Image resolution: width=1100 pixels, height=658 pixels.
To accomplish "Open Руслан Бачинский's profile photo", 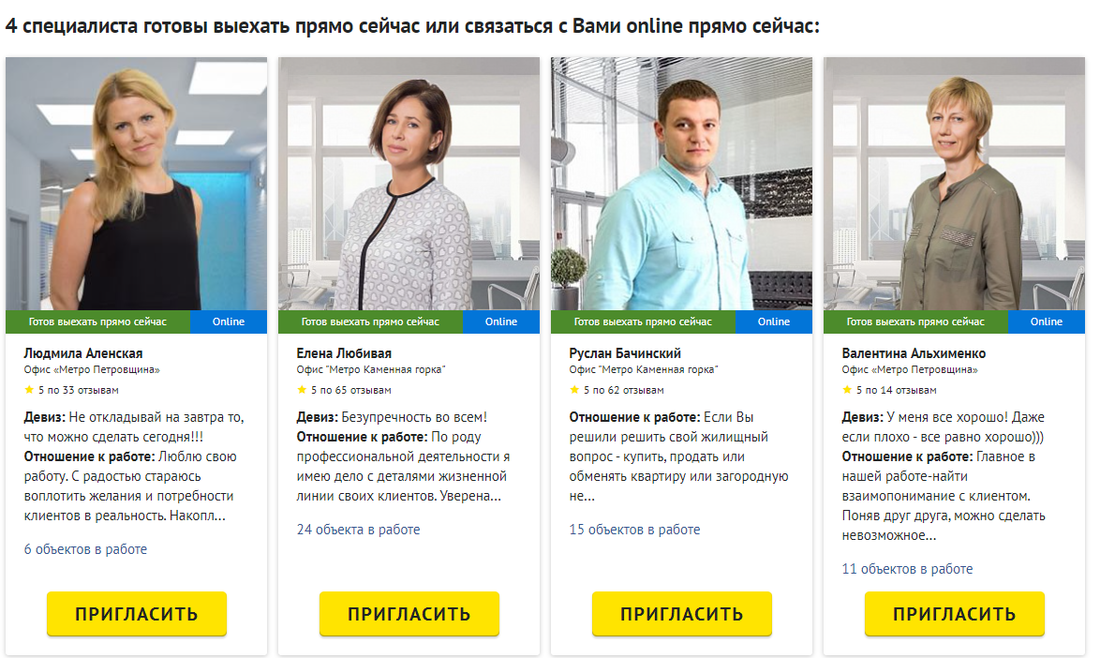I will coord(682,184).
